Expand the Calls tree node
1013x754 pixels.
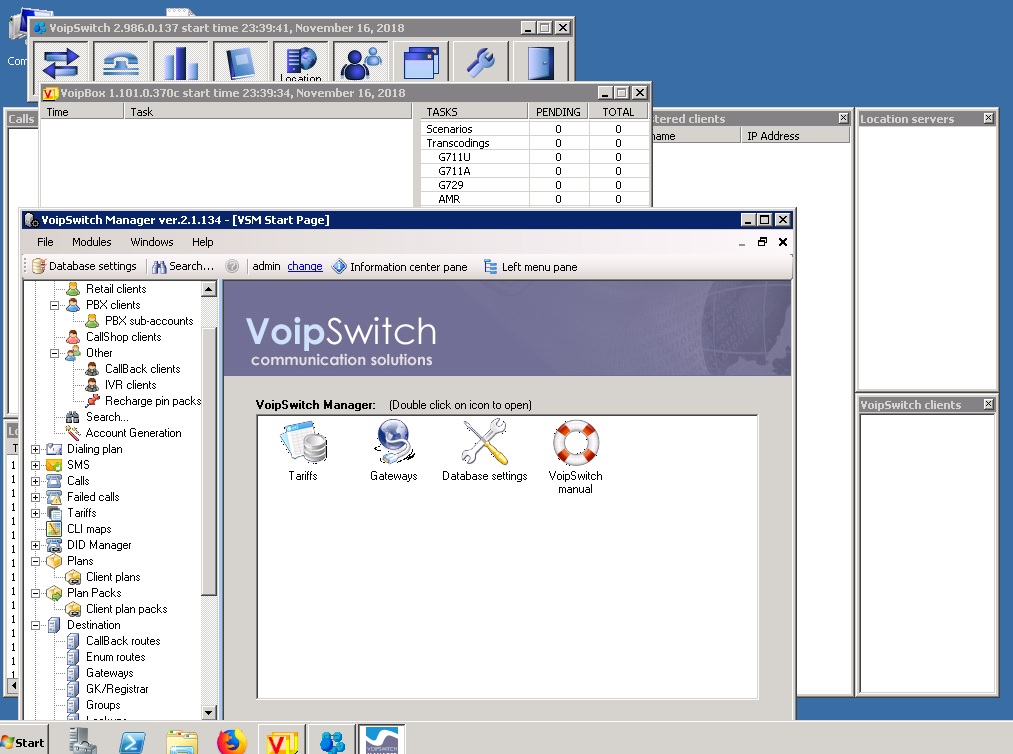[36, 481]
